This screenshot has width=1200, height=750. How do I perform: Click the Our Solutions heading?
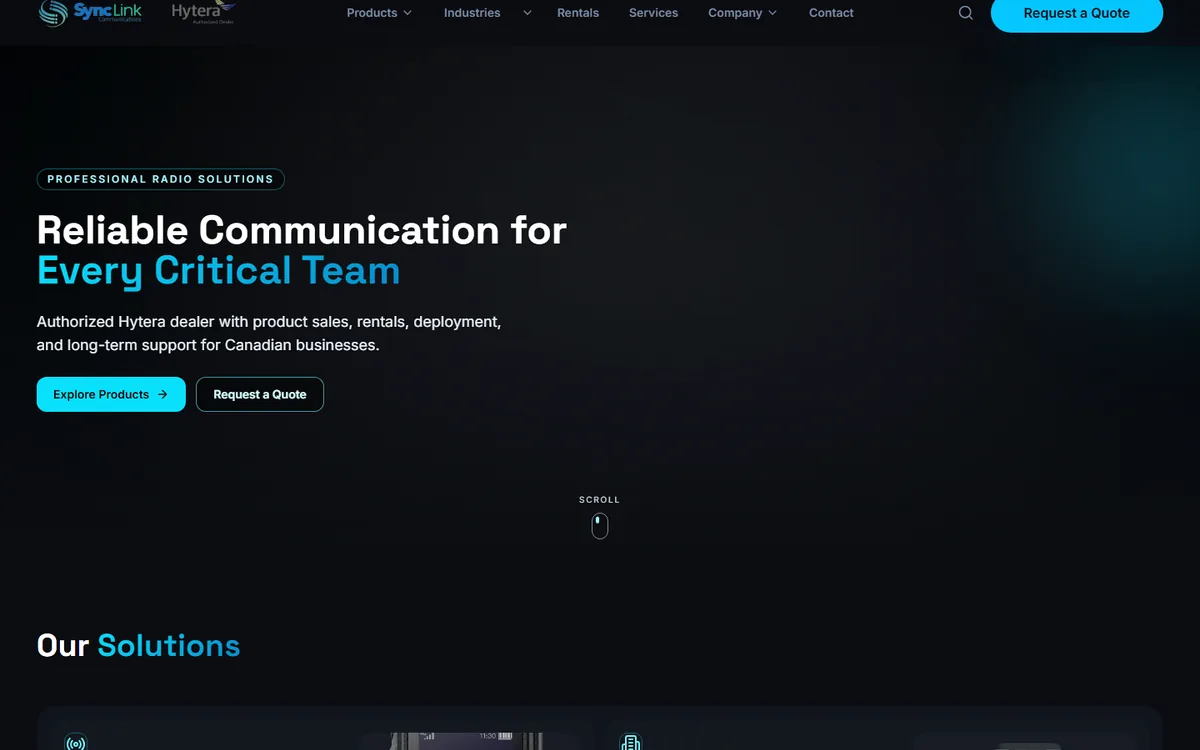(x=138, y=645)
